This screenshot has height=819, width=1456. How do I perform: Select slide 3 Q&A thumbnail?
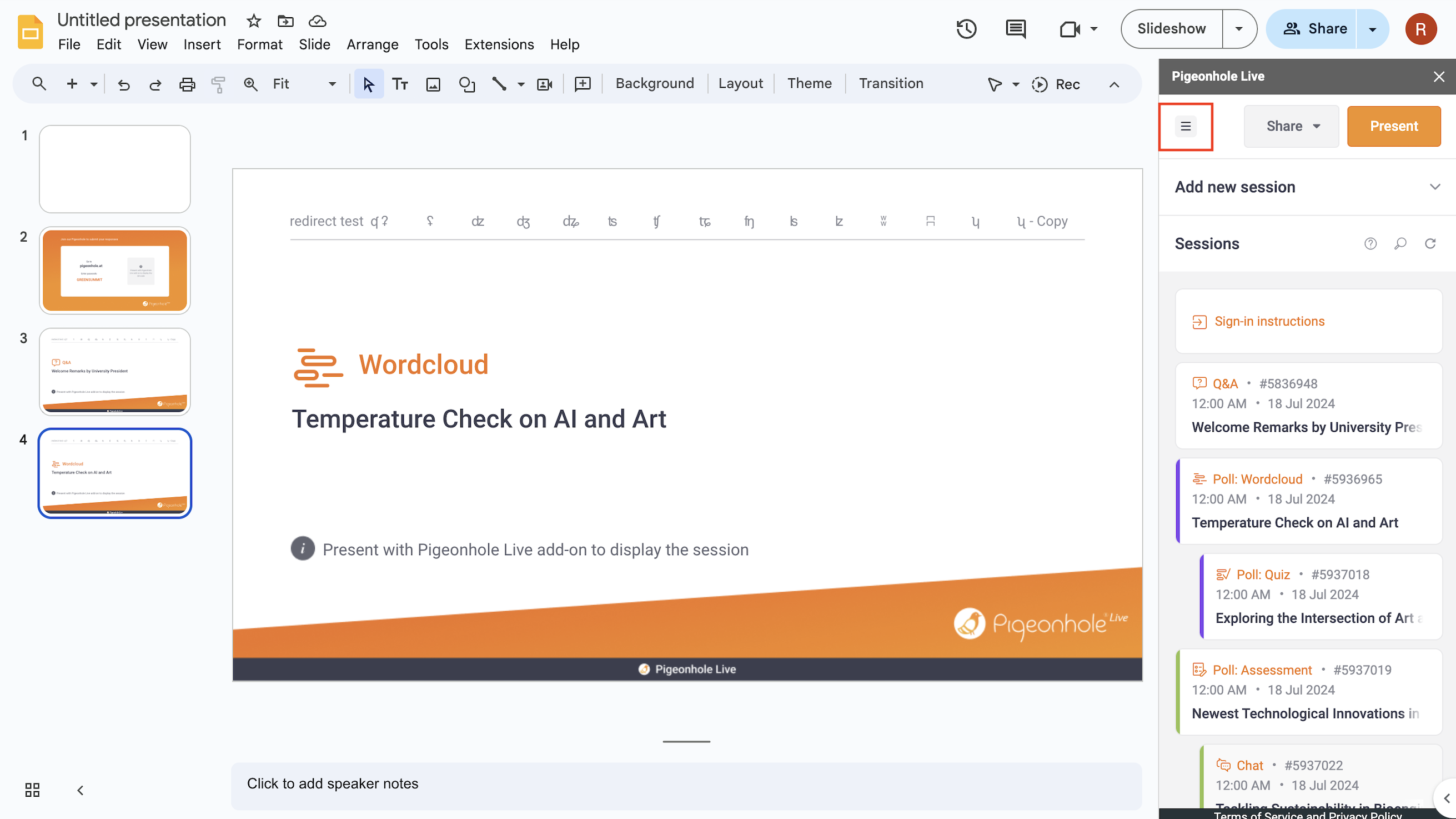point(115,372)
